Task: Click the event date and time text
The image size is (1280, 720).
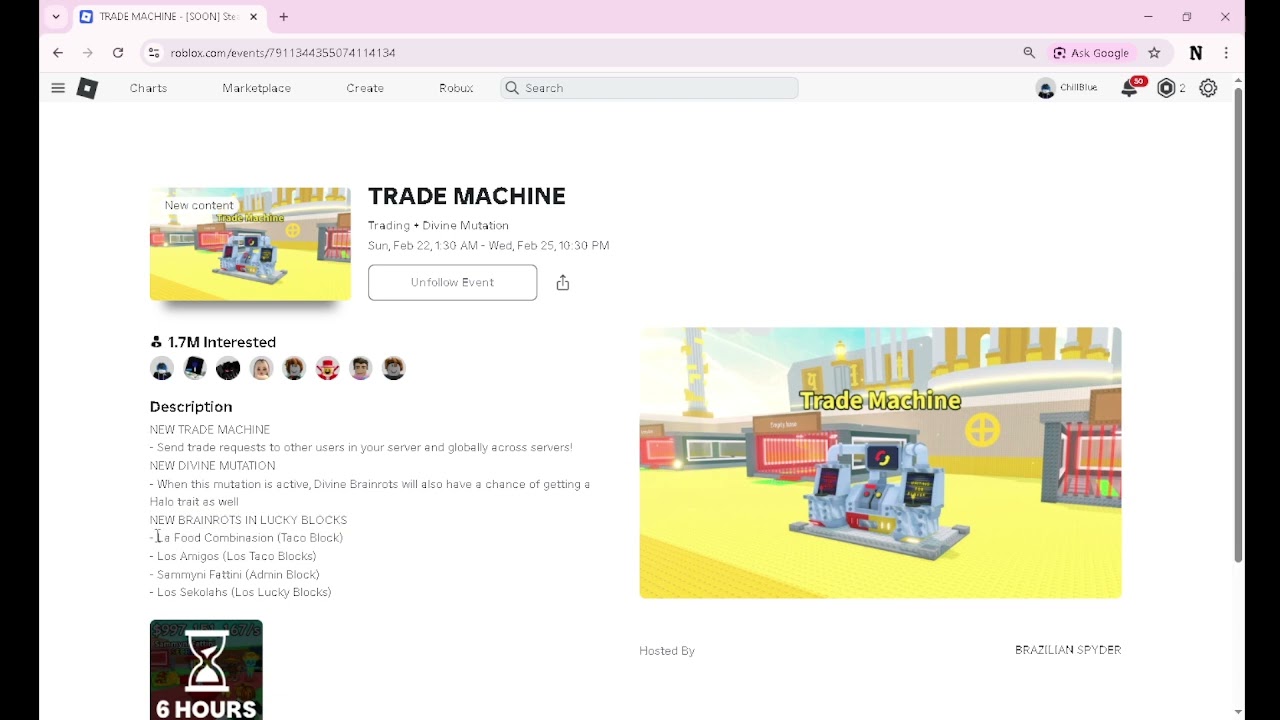Action: [x=488, y=246]
